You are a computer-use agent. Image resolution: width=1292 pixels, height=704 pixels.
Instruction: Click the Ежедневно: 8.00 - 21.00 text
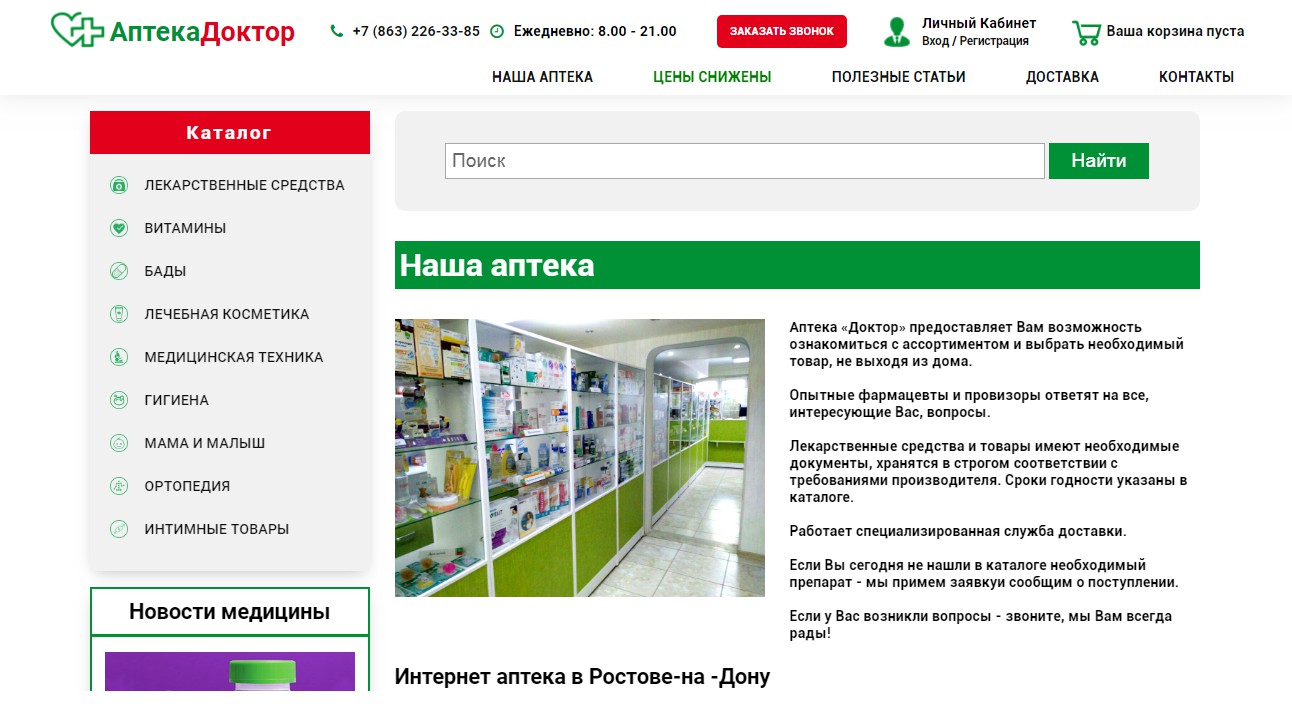coord(595,31)
